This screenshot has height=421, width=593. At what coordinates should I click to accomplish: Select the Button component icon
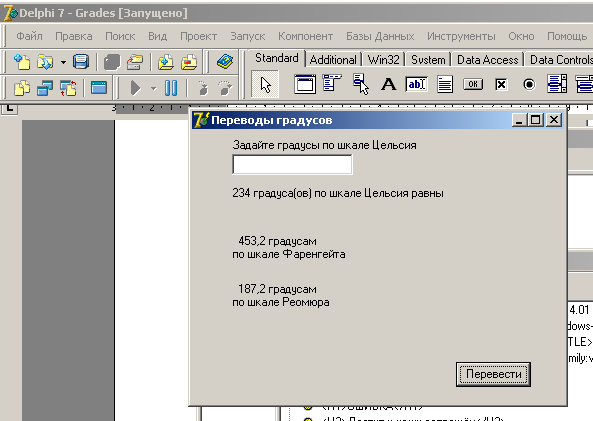point(473,84)
